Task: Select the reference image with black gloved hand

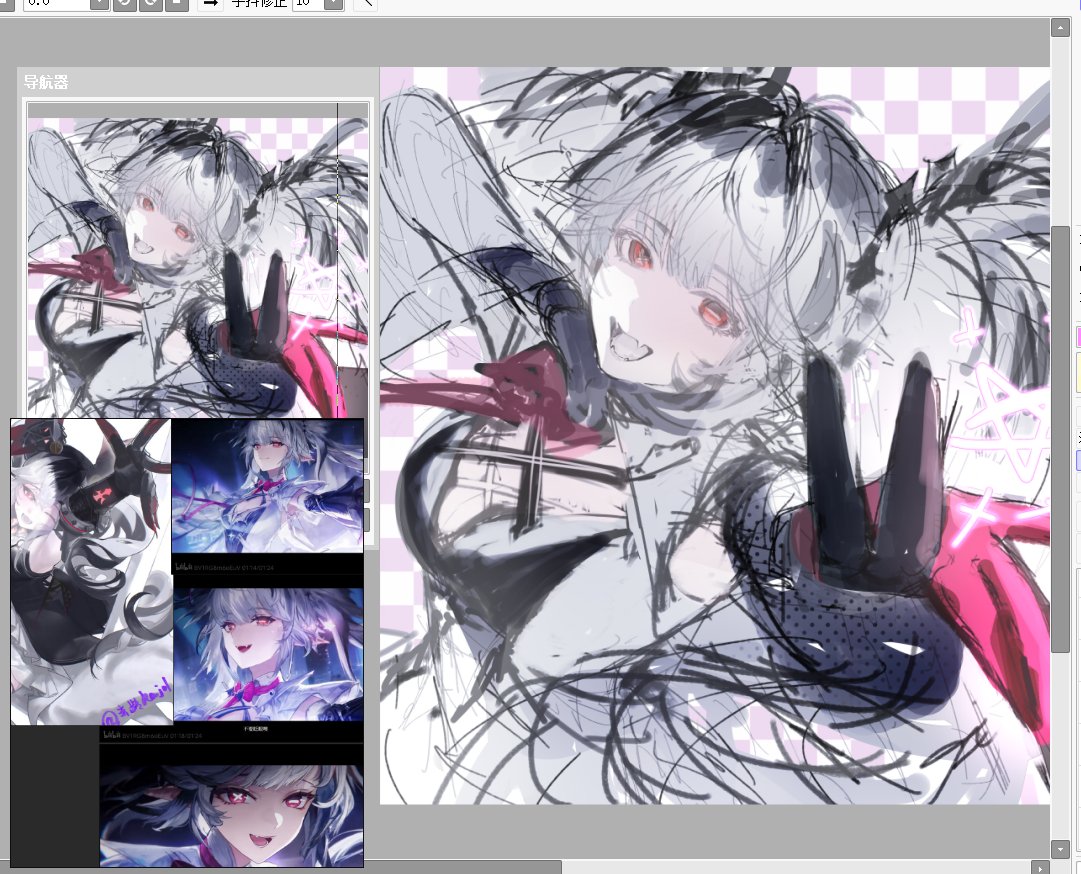Action: click(92, 571)
